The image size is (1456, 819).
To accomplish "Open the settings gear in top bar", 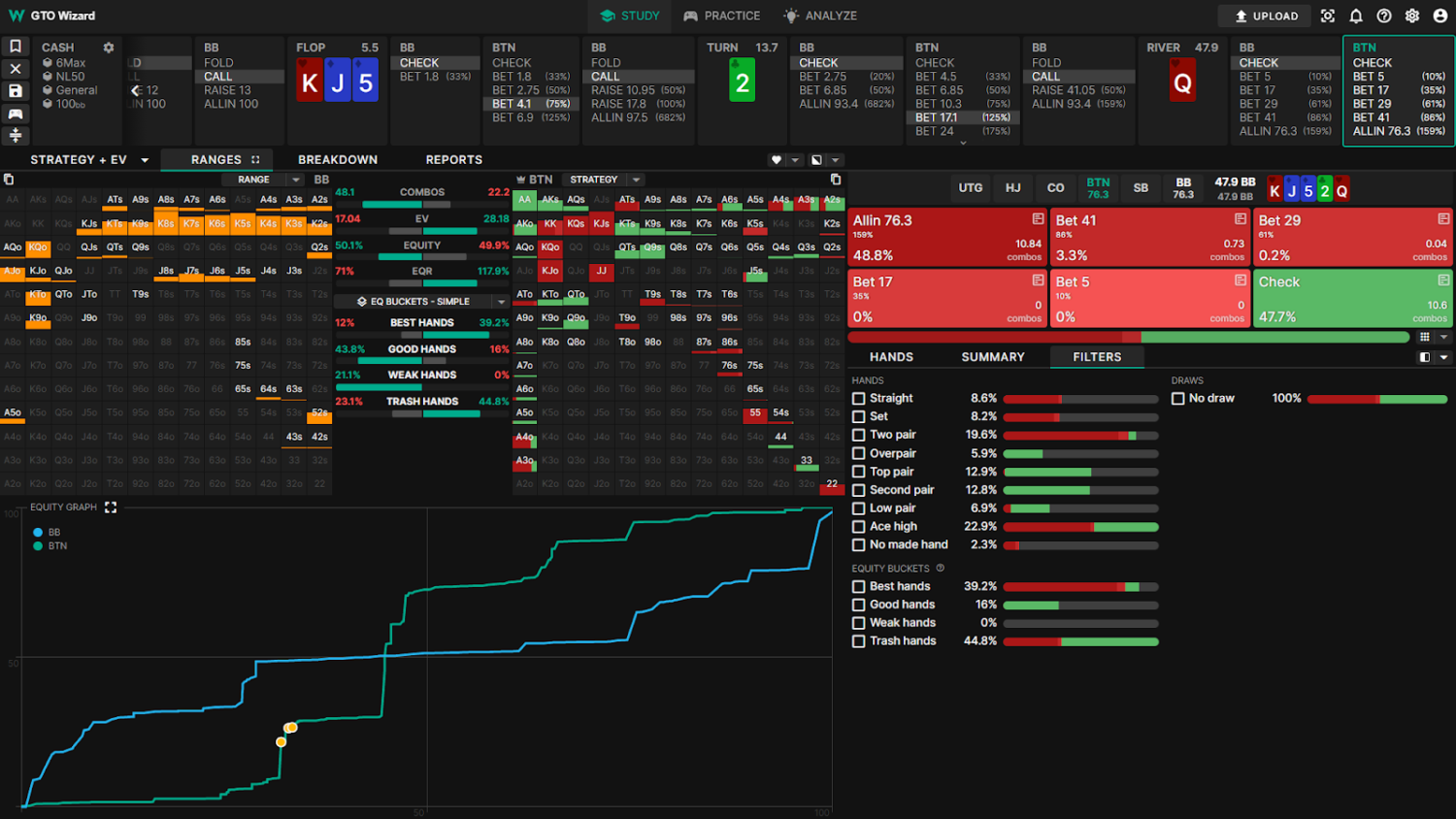I will 1412,16.
